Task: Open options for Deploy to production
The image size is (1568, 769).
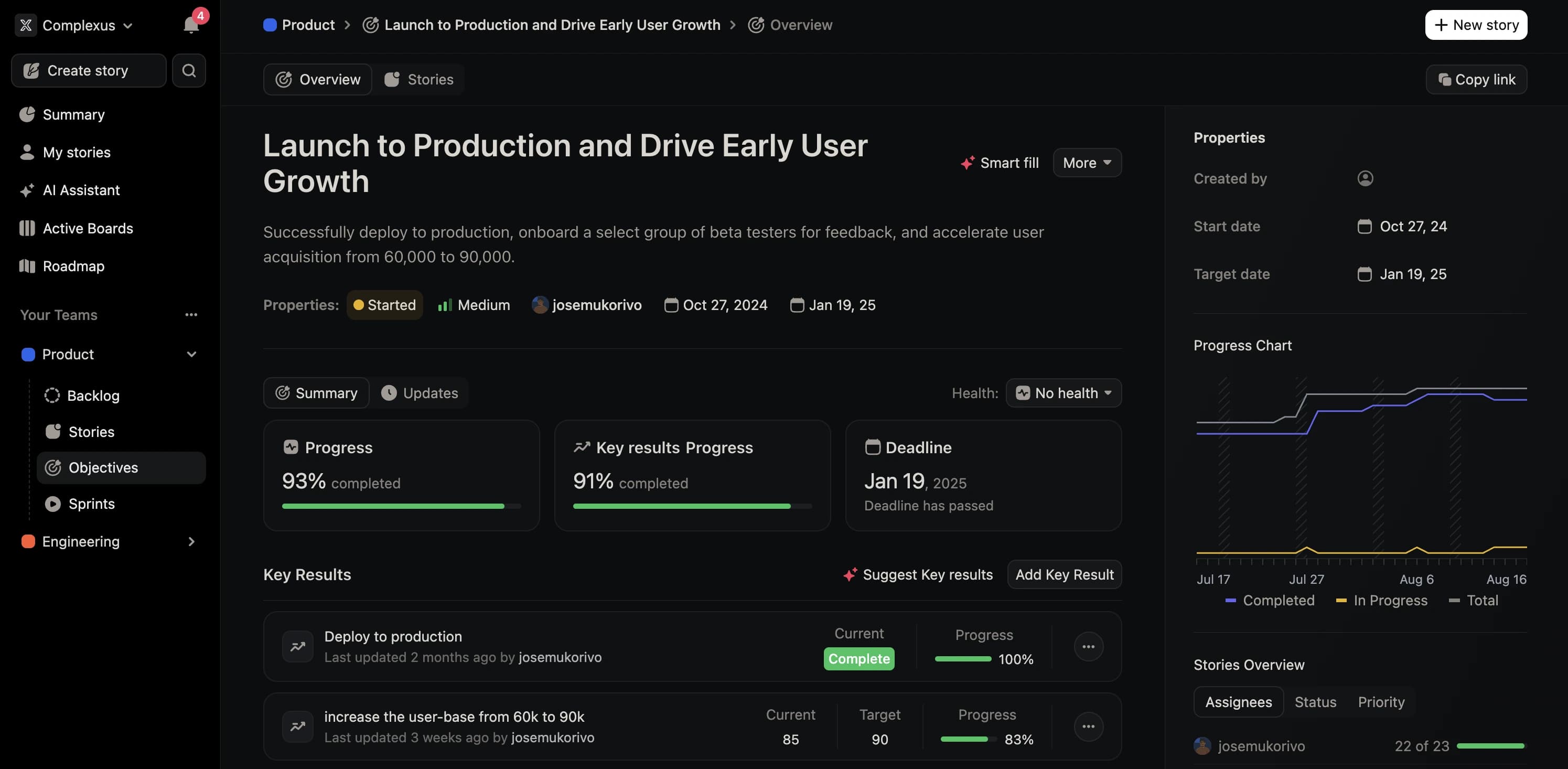Action: [1088, 647]
